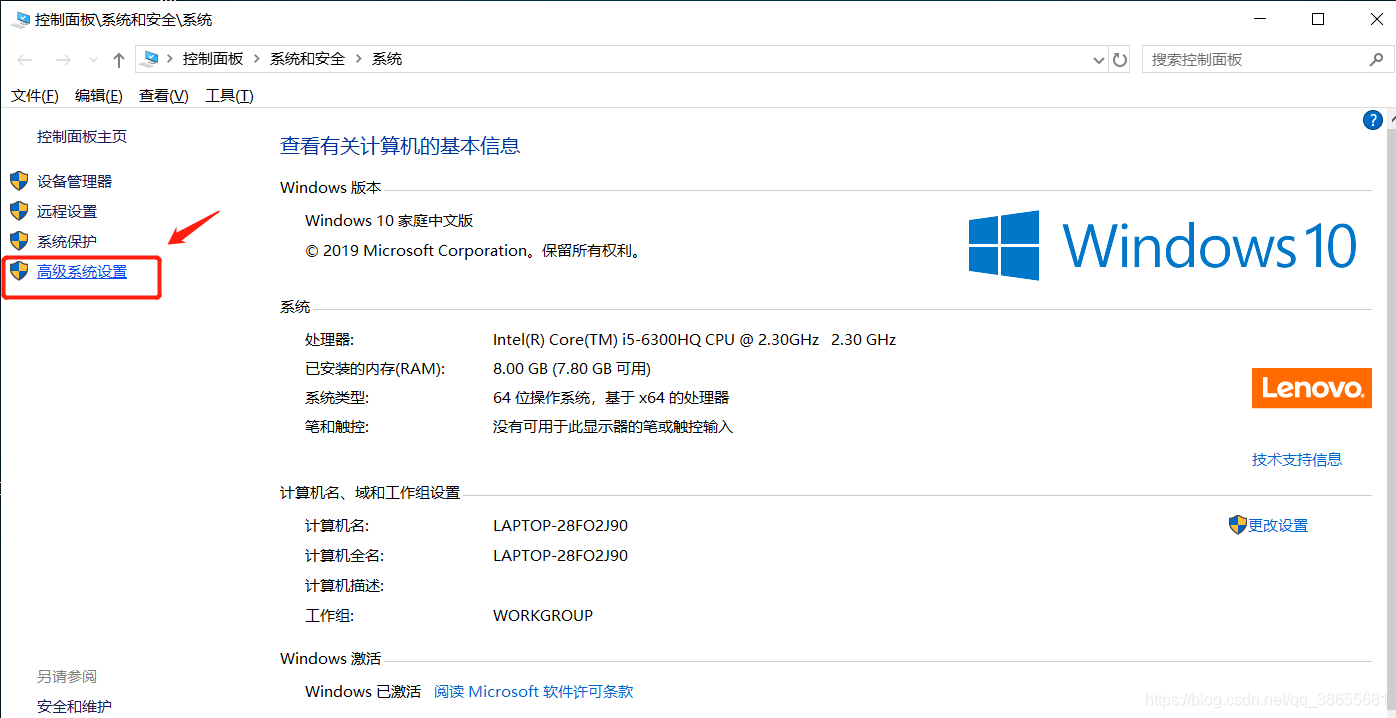Open 设备管理器 link

(75, 181)
